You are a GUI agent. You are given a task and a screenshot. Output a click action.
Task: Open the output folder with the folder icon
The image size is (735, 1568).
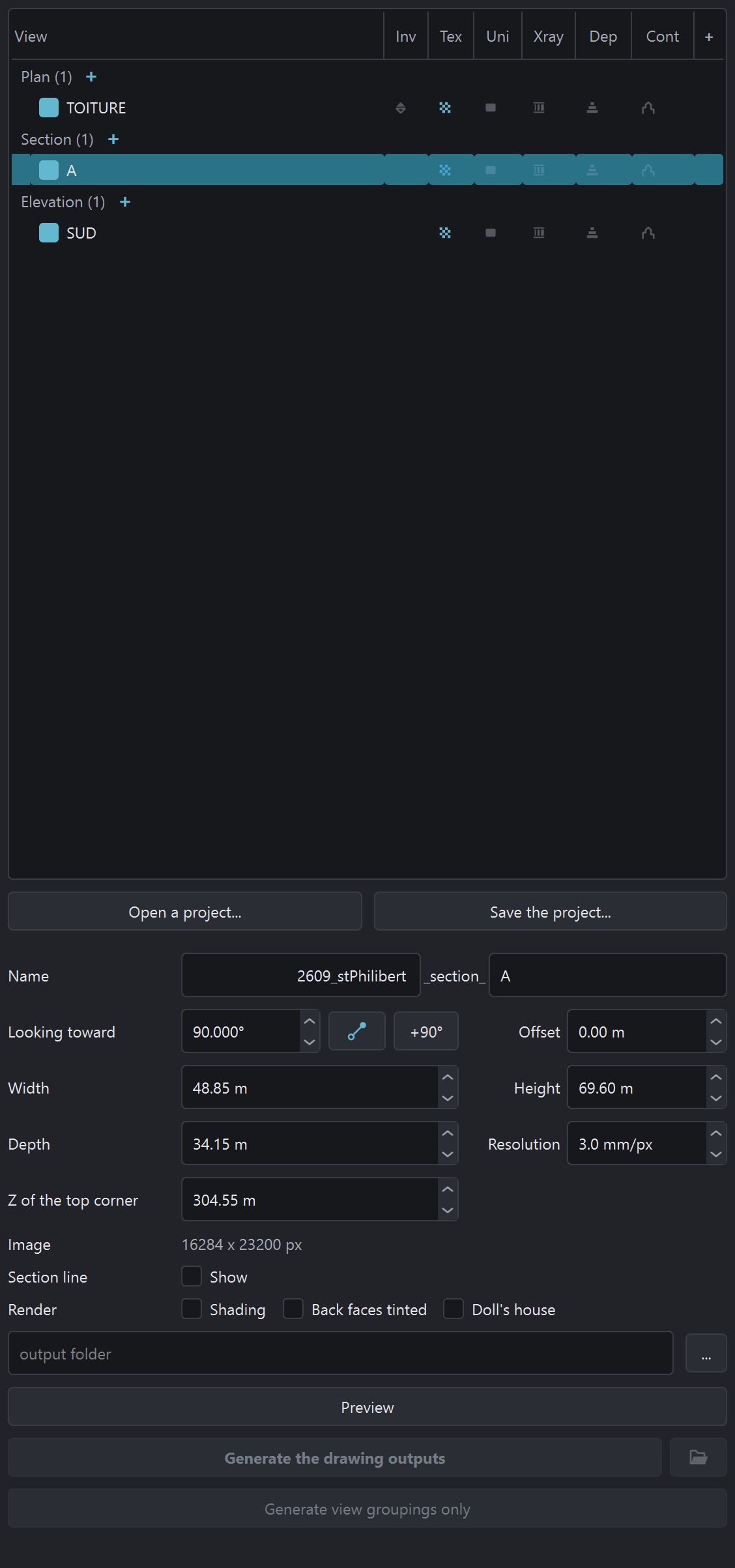[x=698, y=1457]
